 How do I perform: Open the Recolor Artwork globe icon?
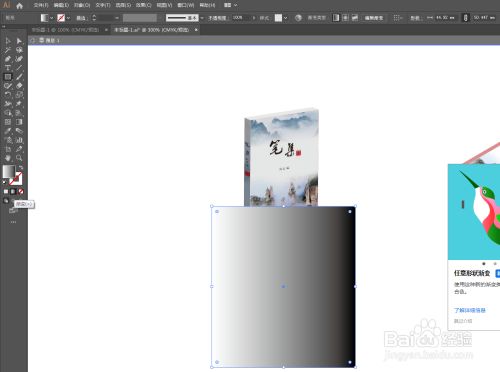pyautogui.click(x=298, y=18)
